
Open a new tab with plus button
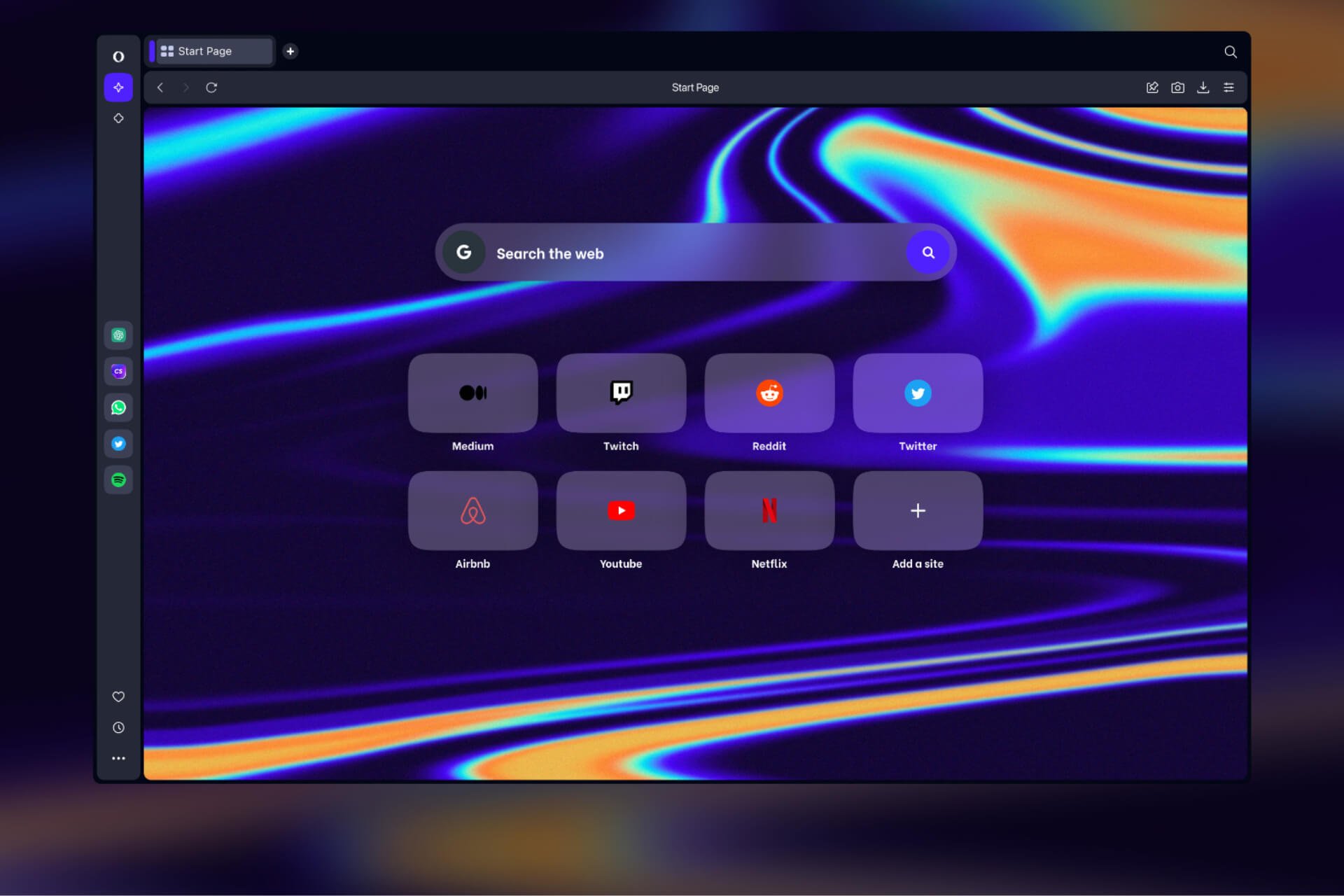tap(290, 51)
